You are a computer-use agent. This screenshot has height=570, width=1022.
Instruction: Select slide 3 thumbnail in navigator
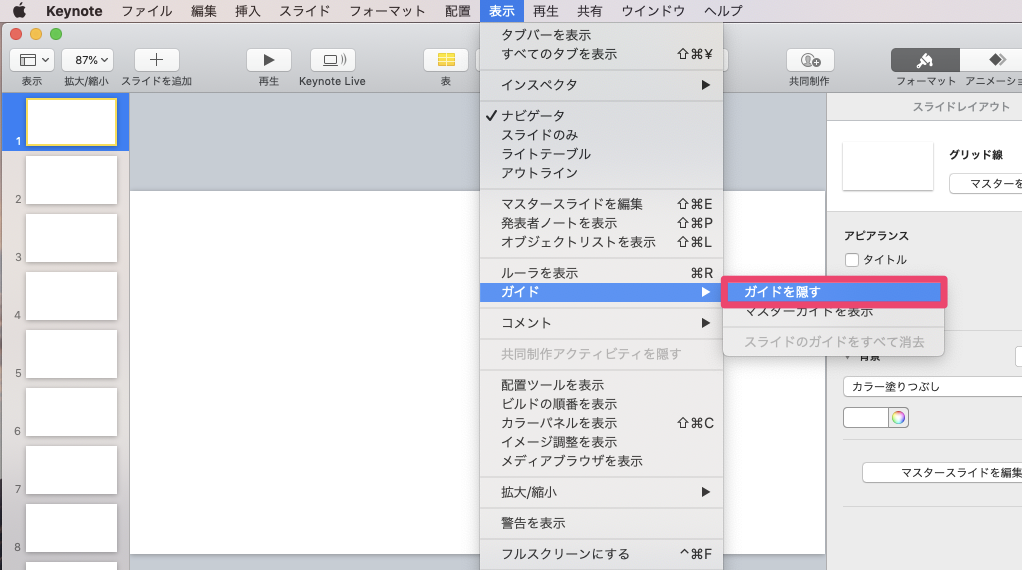point(71,238)
